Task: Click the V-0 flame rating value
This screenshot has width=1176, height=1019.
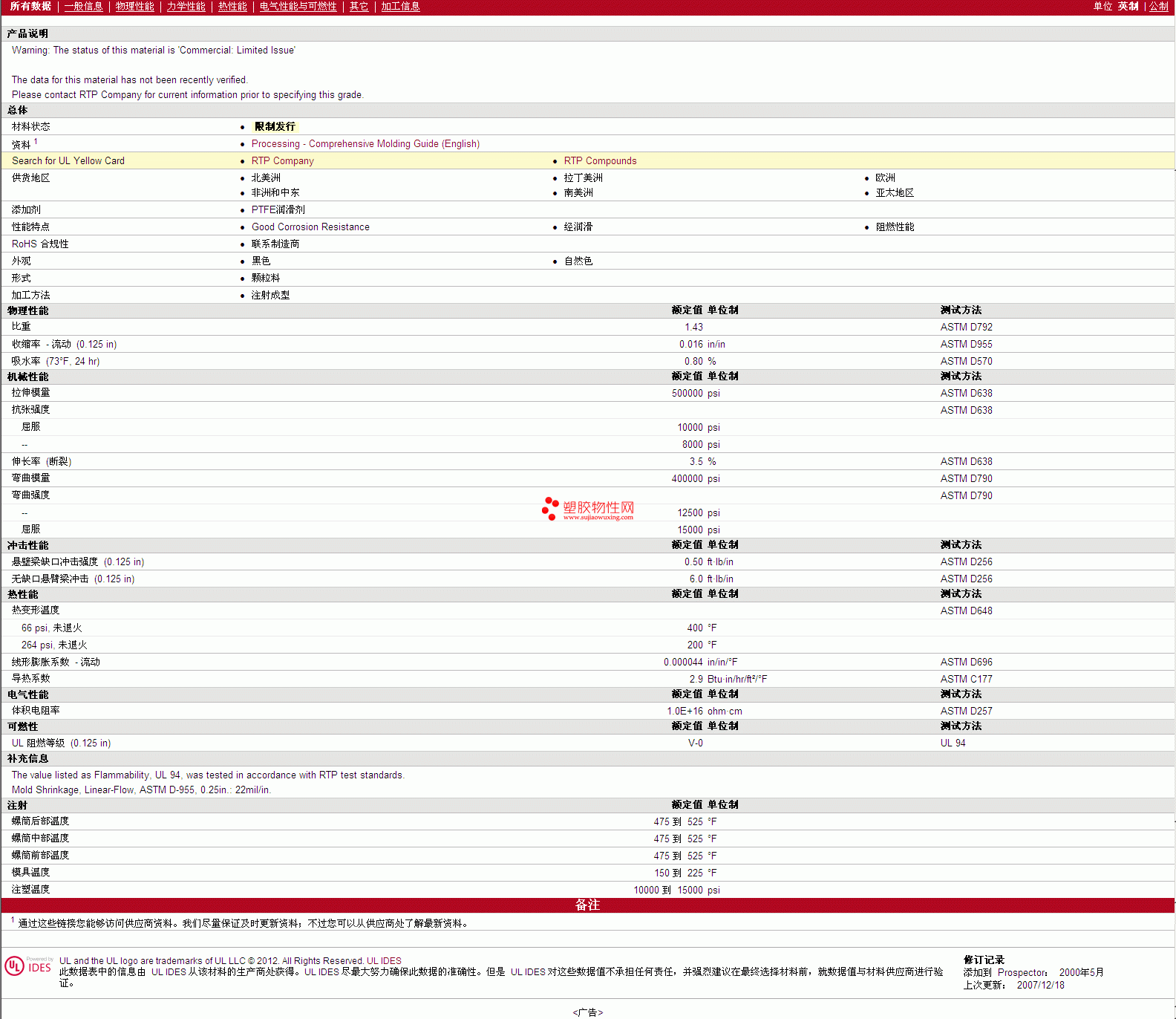Action: tap(695, 743)
